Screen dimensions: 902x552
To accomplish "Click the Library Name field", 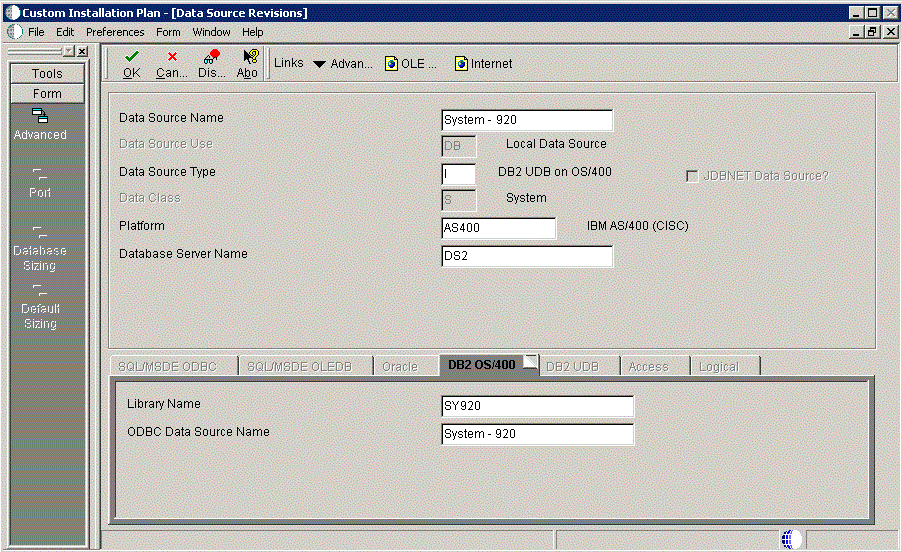I will (x=537, y=406).
